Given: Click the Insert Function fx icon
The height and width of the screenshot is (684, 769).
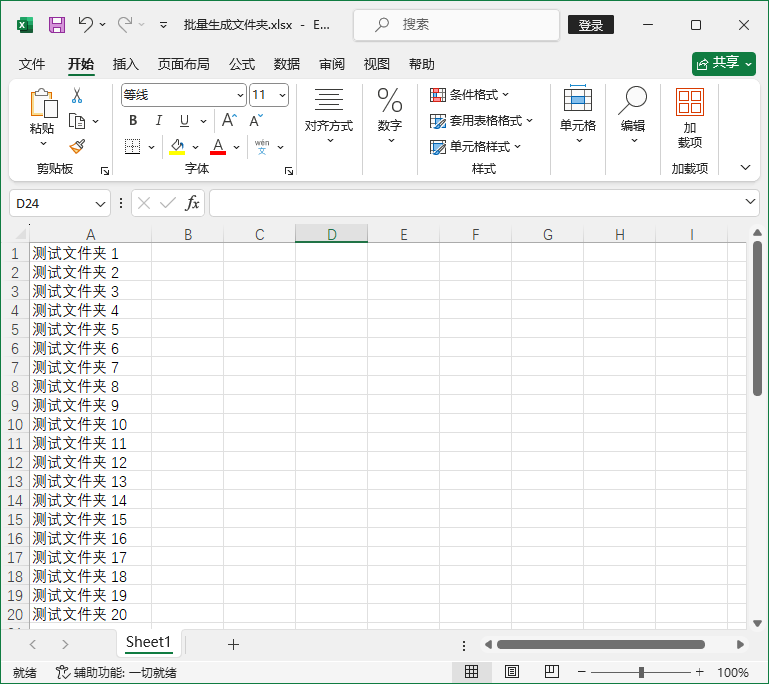Looking at the screenshot, I should click(192, 203).
